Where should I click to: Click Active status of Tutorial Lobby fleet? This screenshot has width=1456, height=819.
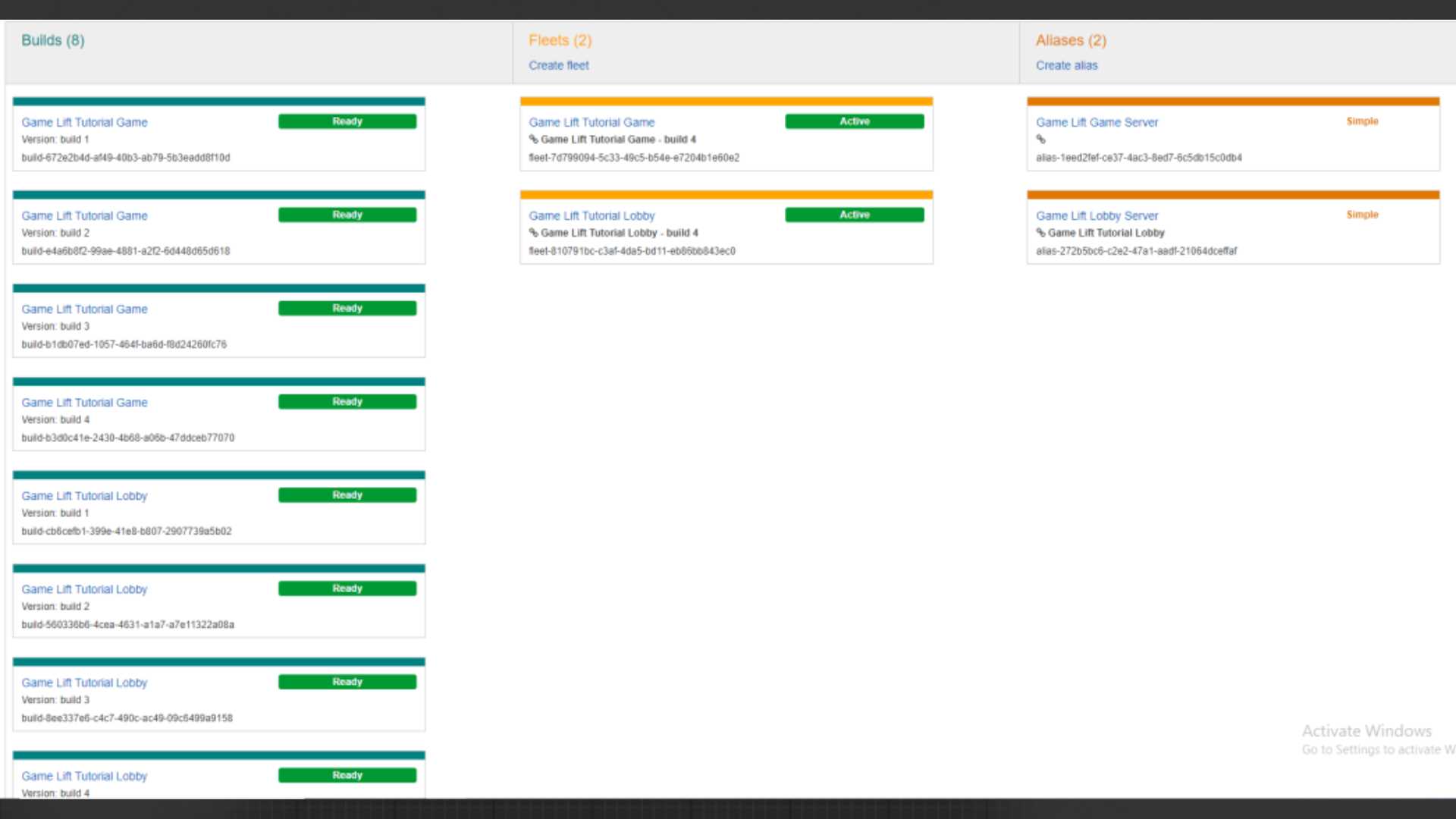tap(855, 215)
